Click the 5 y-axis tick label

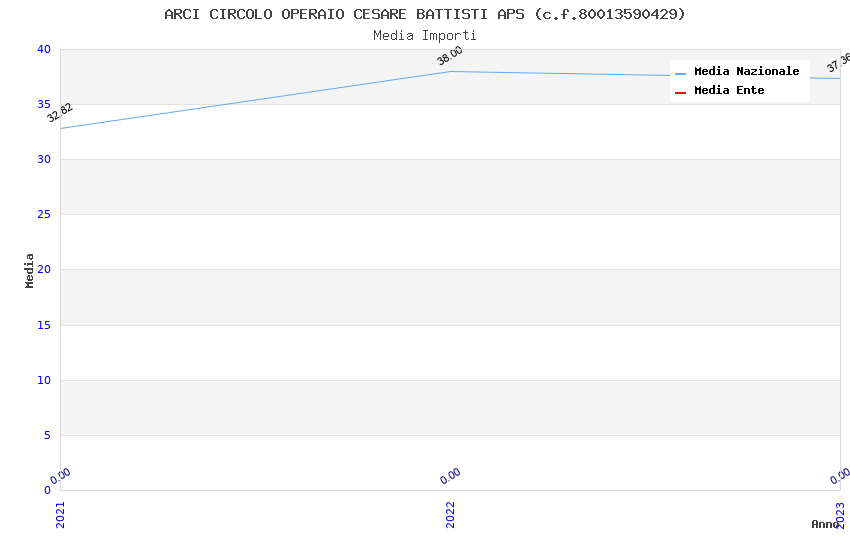(x=47, y=435)
